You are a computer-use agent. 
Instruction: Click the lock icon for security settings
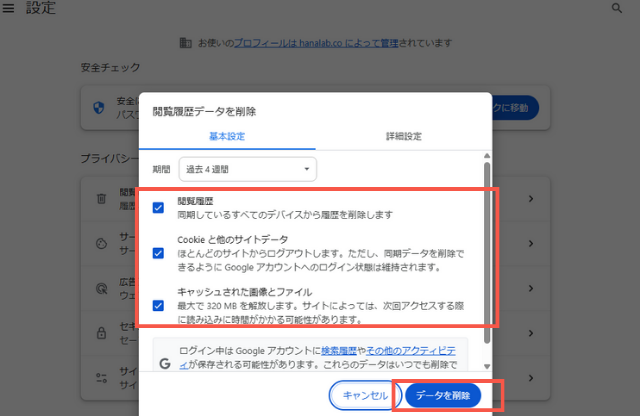(101, 331)
